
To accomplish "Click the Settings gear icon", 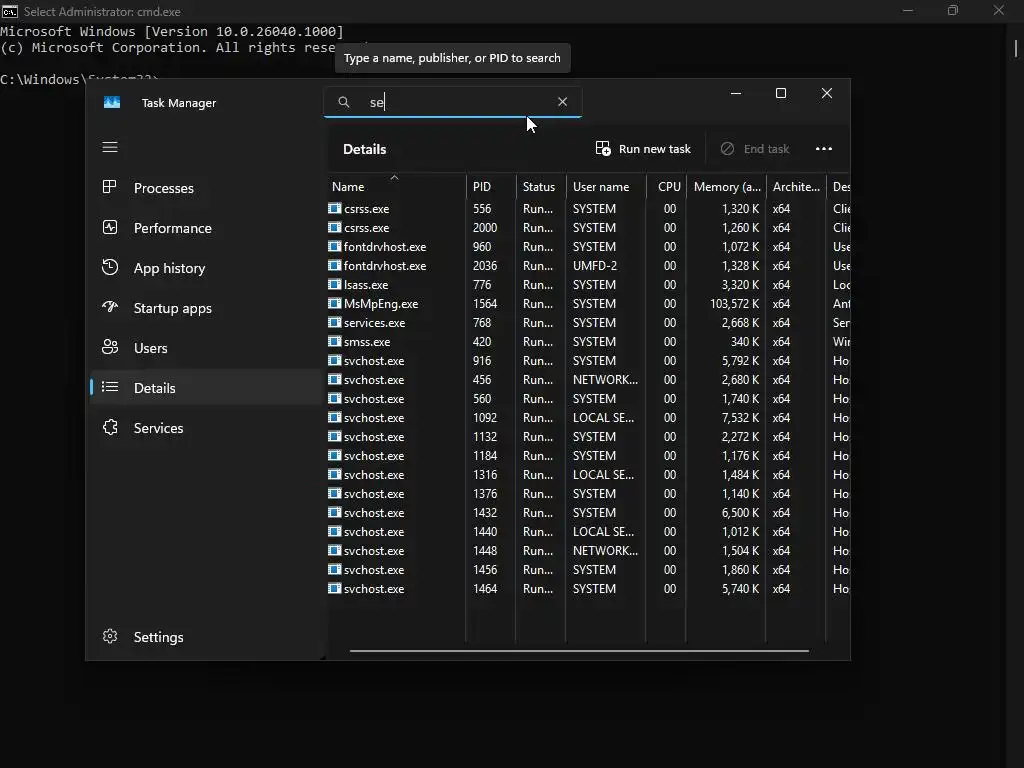I will click(110, 636).
